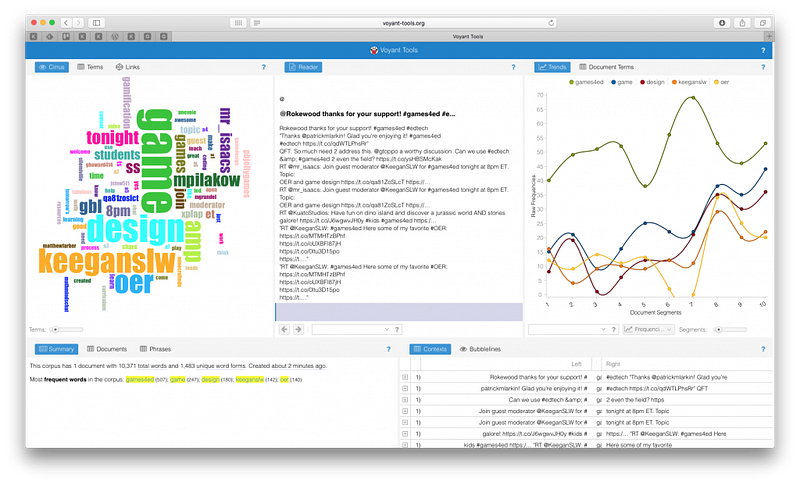Click the voyant-tools.org address bar
The image size is (800, 484).
(403, 23)
